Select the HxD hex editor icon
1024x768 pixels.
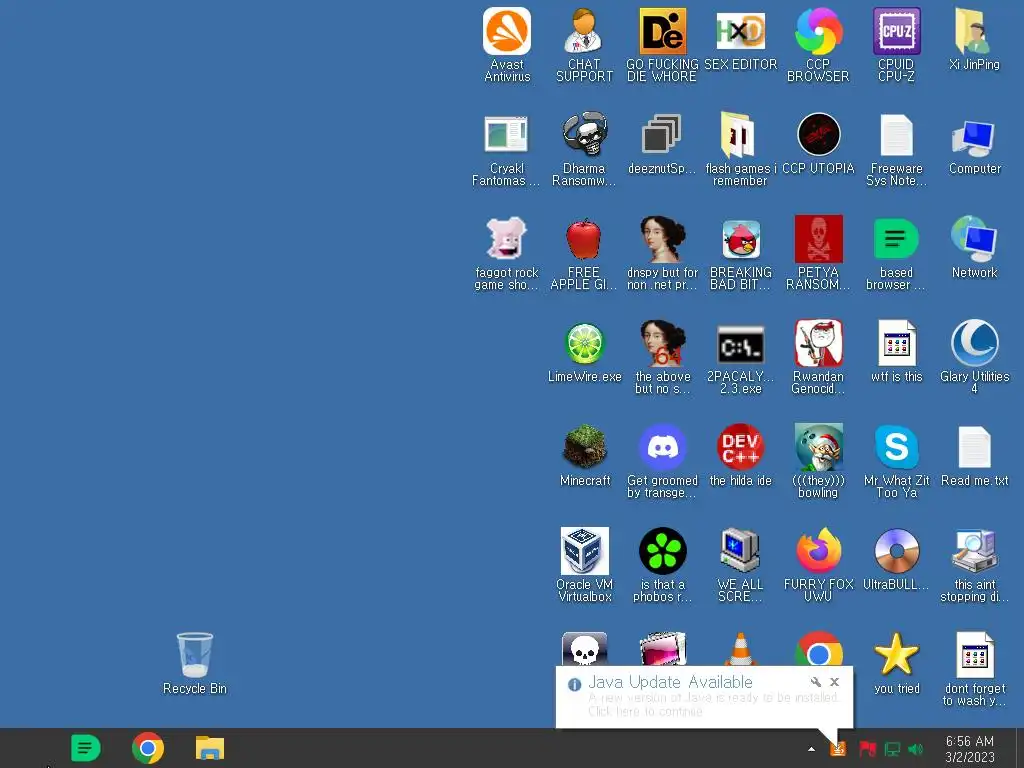click(740, 39)
